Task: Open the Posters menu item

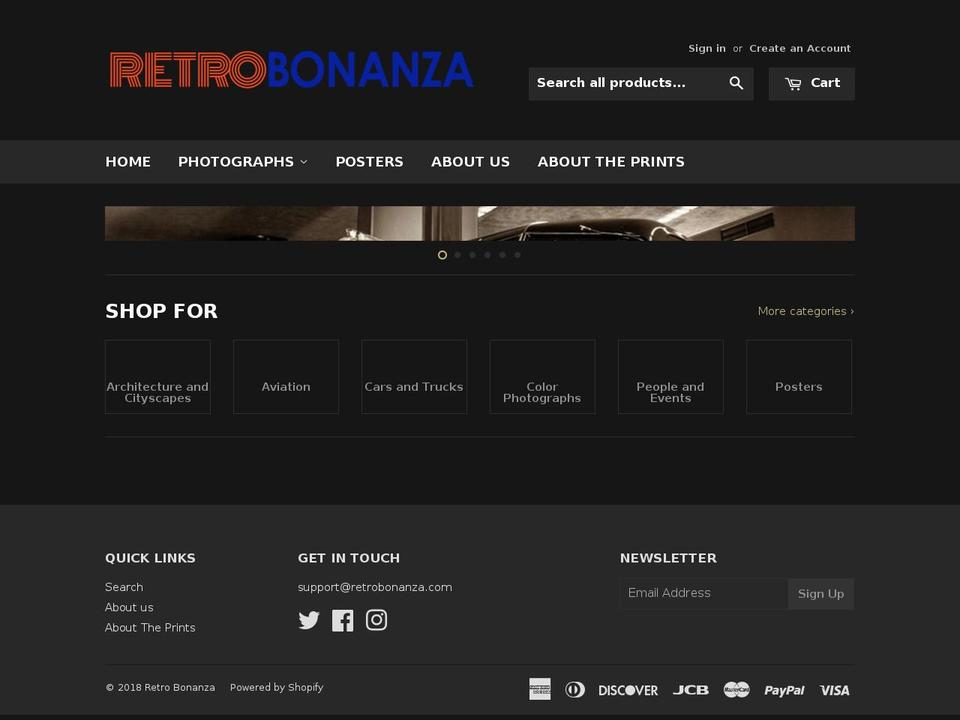Action: 369,162
